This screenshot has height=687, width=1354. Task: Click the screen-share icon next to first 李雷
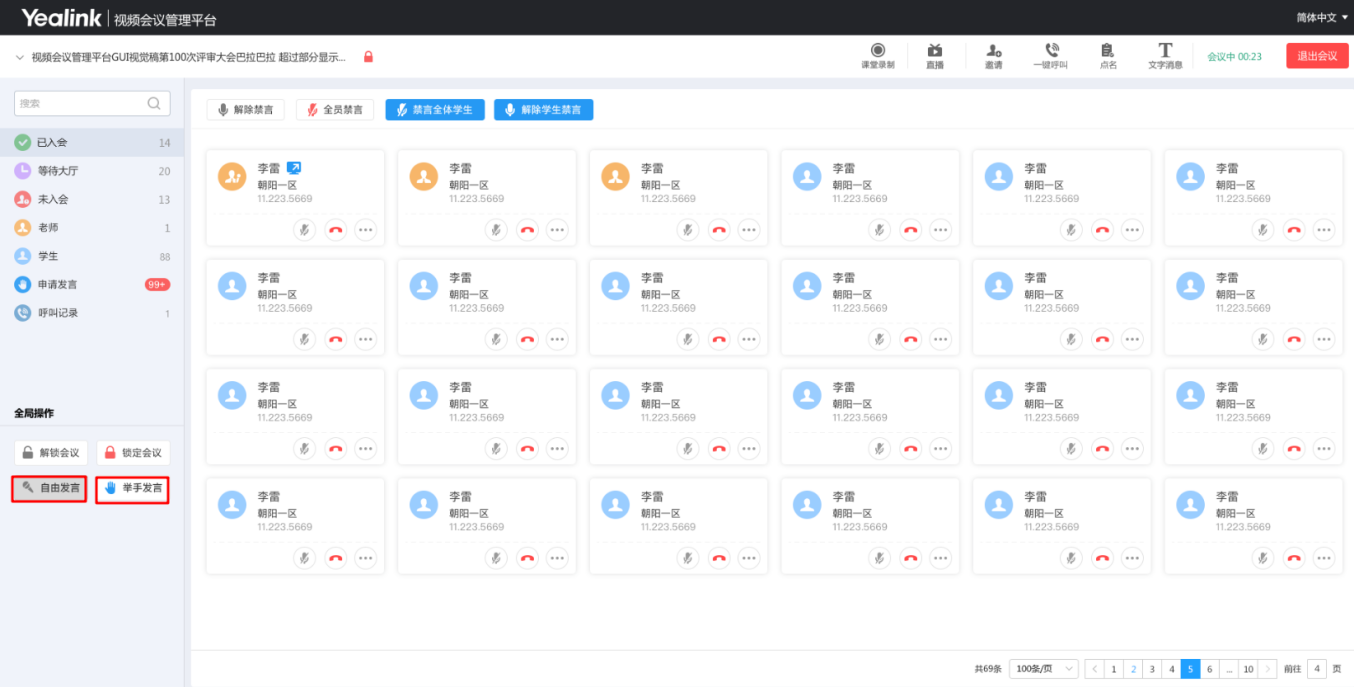[x=294, y=168]
